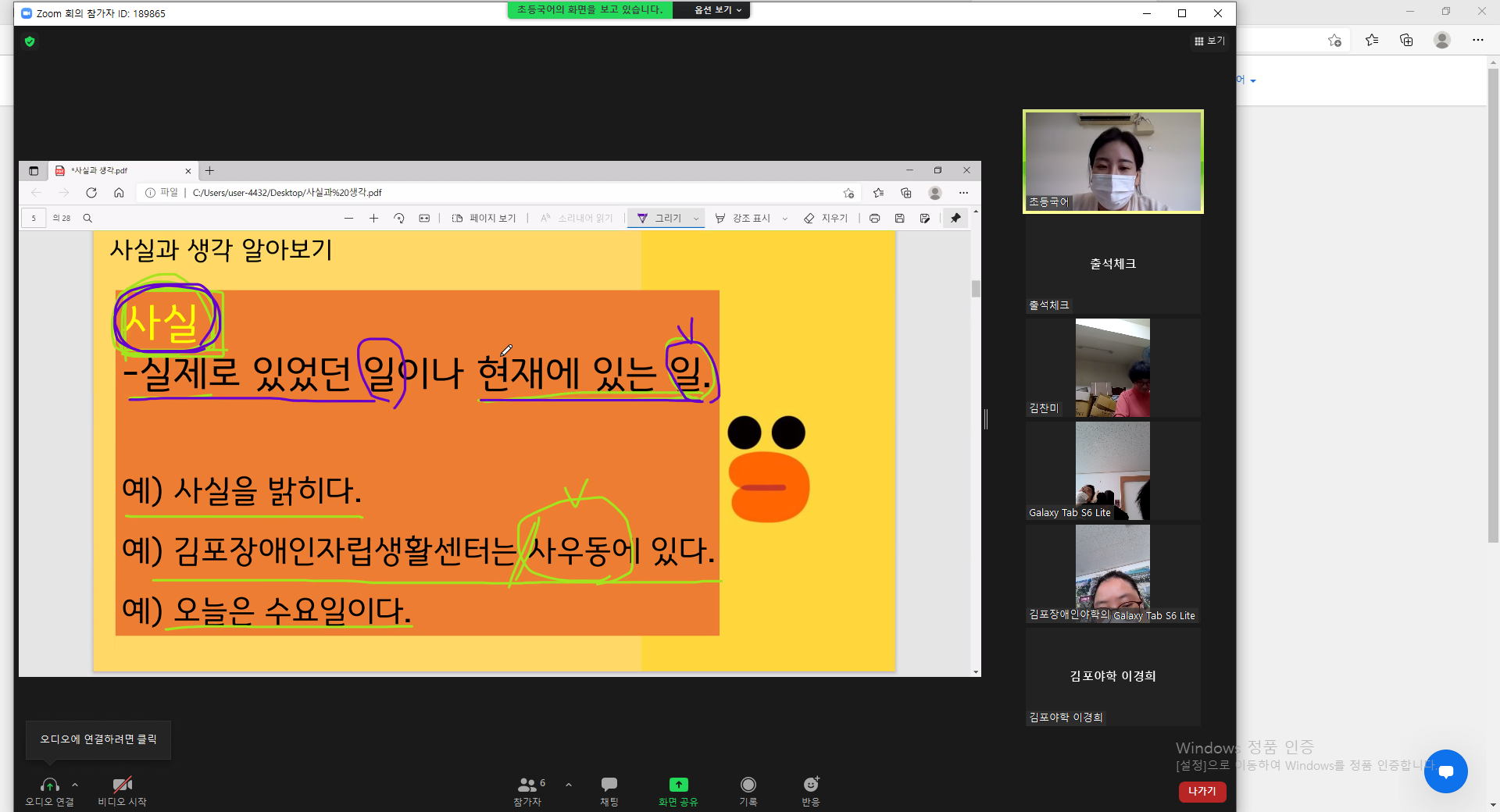The image size is (1500, 812).
Task: Zoom out the PDF with minus icon
Action: tap(348, 219)
